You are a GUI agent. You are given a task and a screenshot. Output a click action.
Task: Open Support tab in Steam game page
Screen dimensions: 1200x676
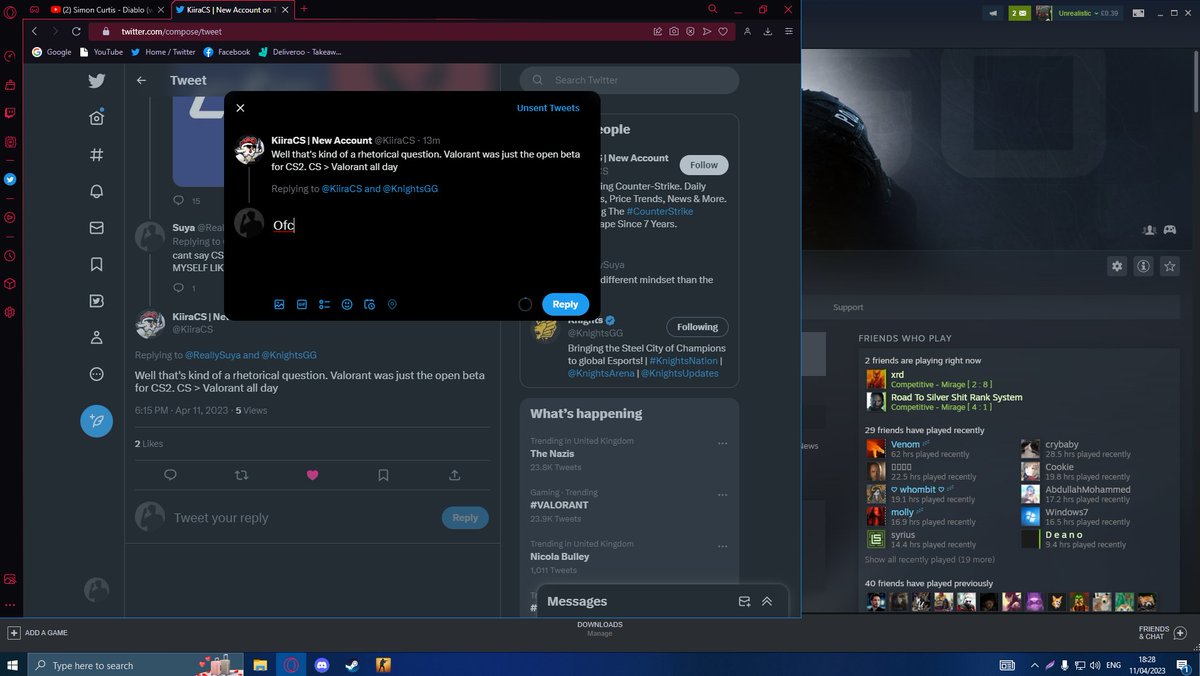click(848, 307)
